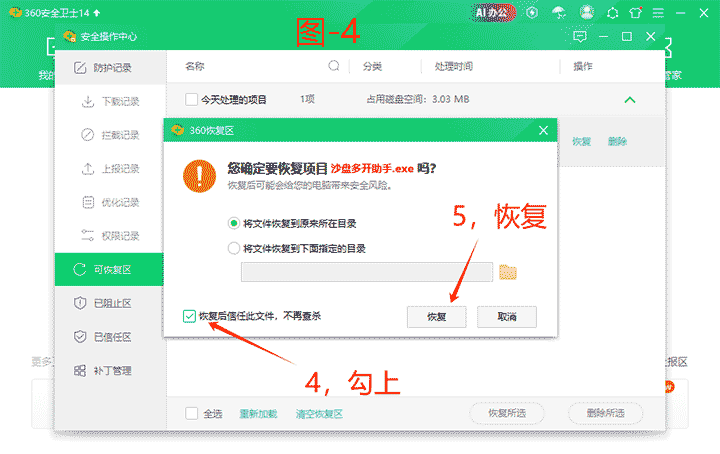Open 防护记录 in the sidebar

click(110, 67)
